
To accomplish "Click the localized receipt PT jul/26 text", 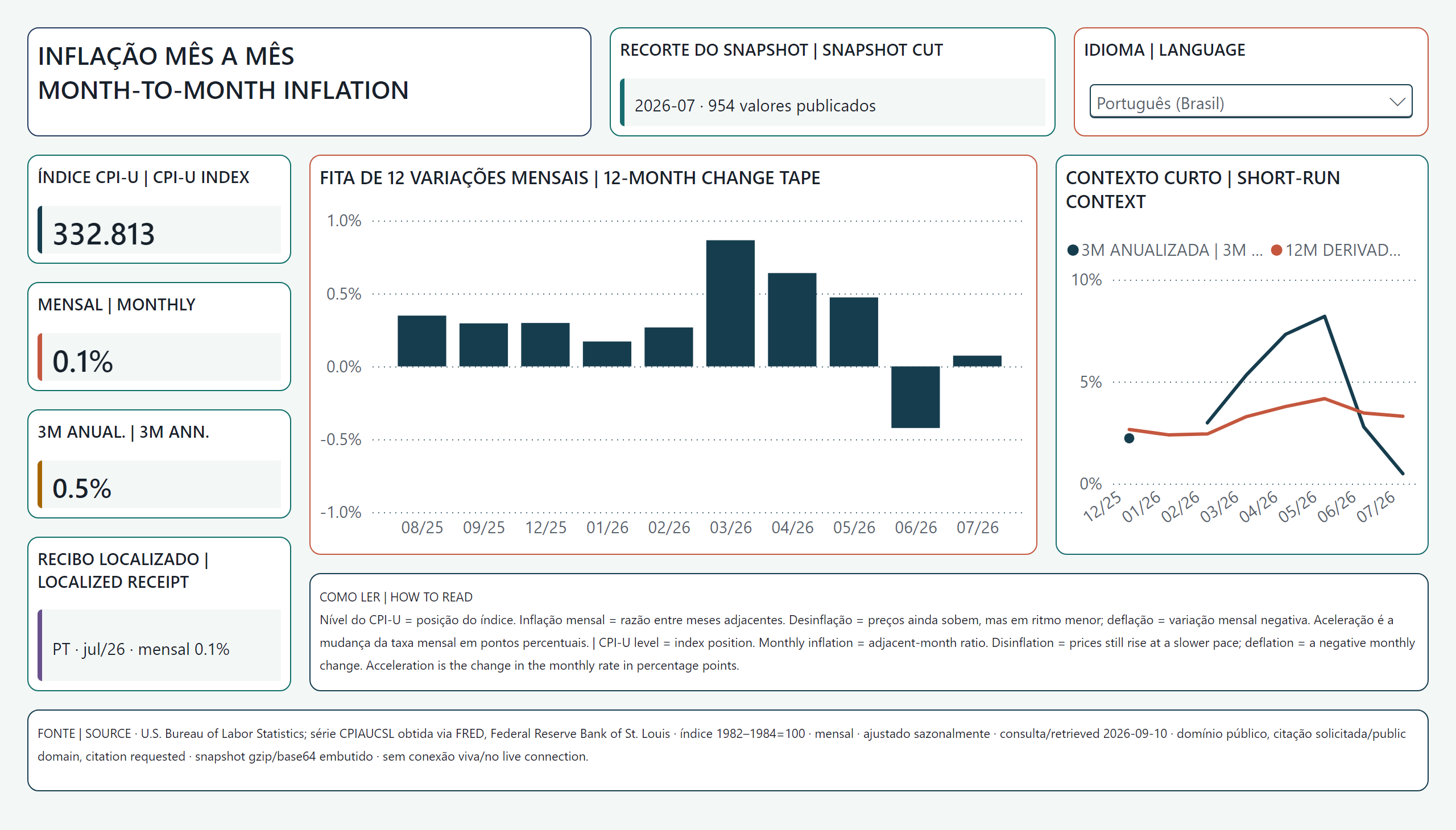I will [141, 649].
